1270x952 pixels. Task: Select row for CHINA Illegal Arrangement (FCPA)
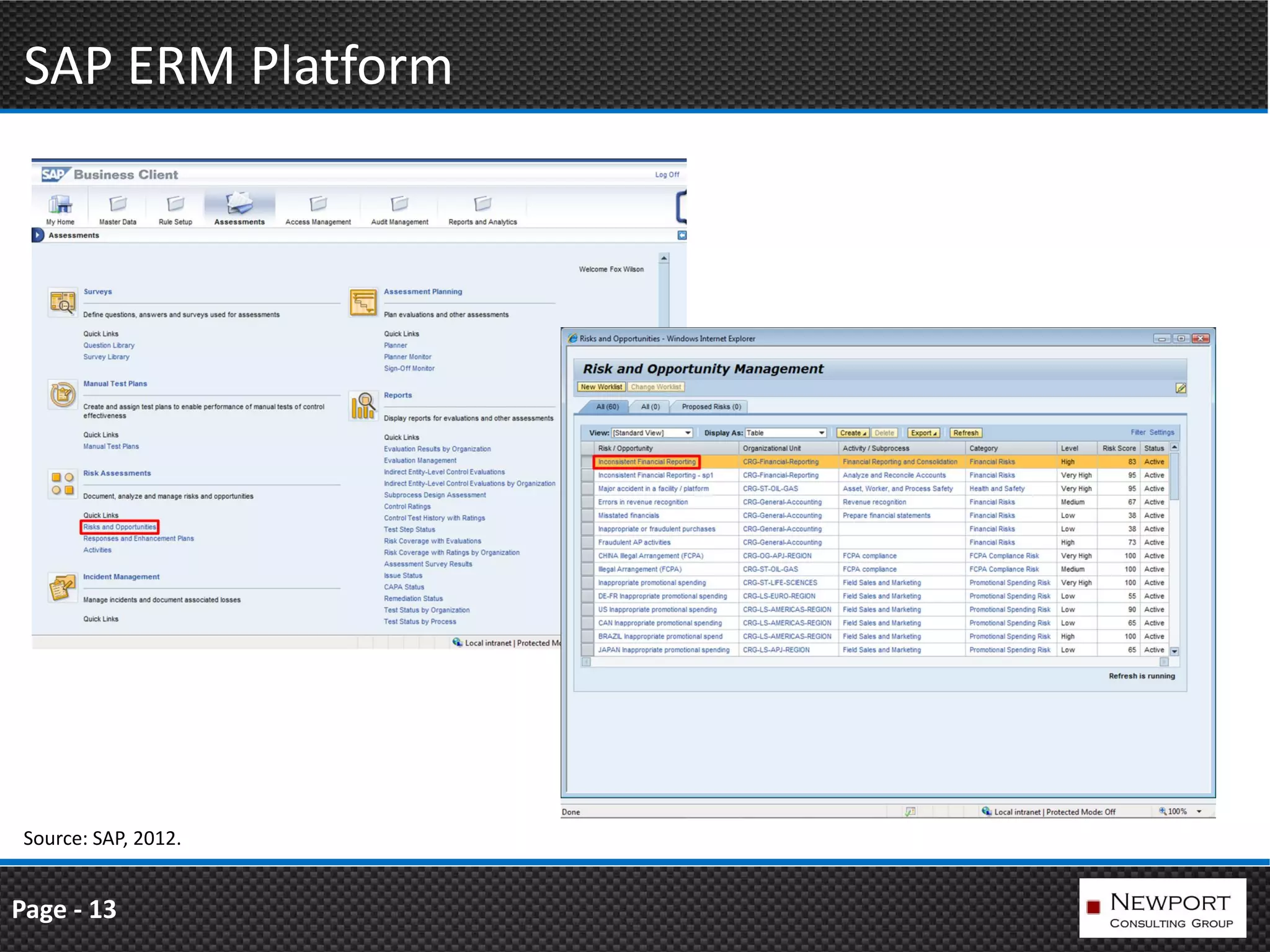coord(587,556)
